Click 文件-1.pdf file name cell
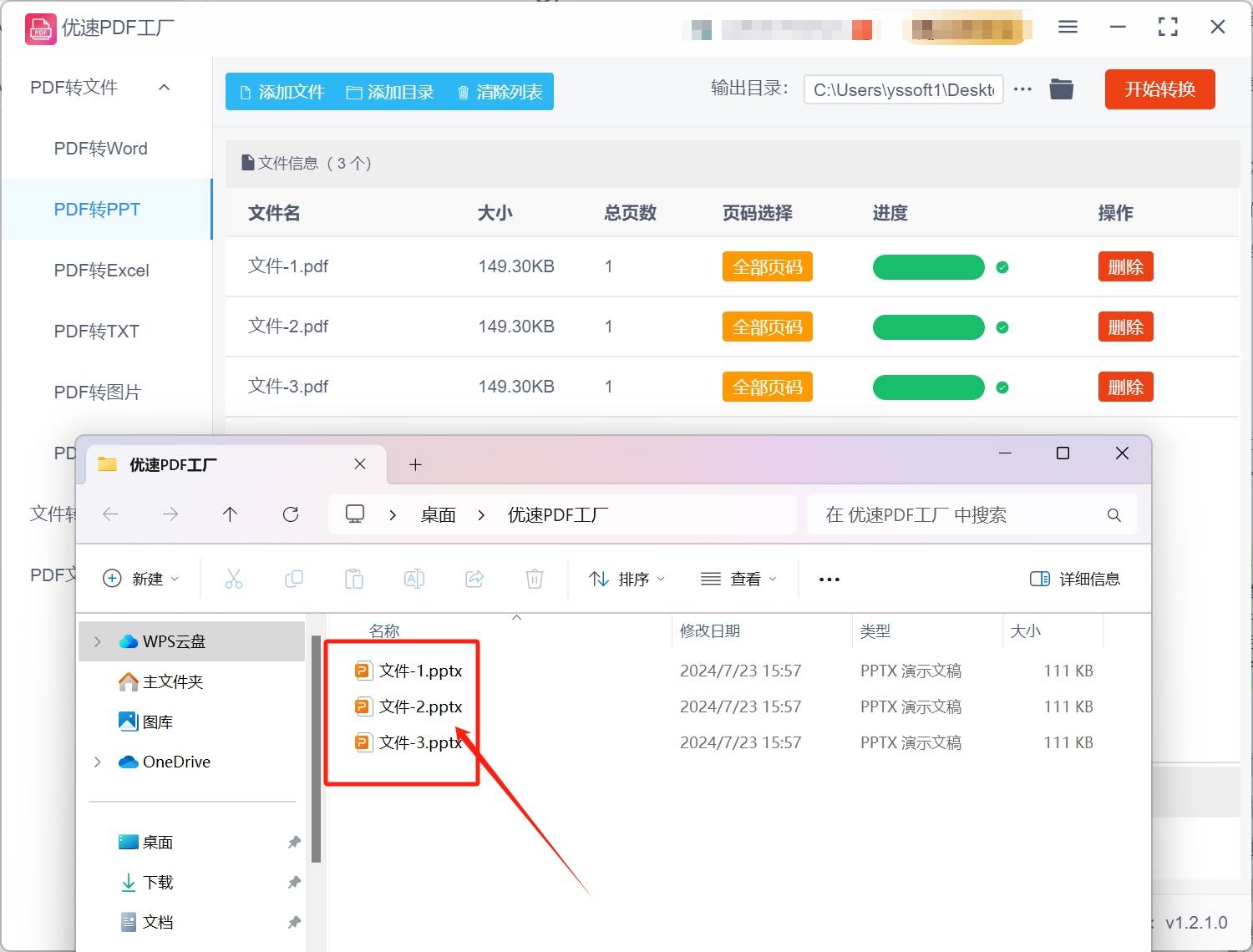 click(x=288, y=266)
